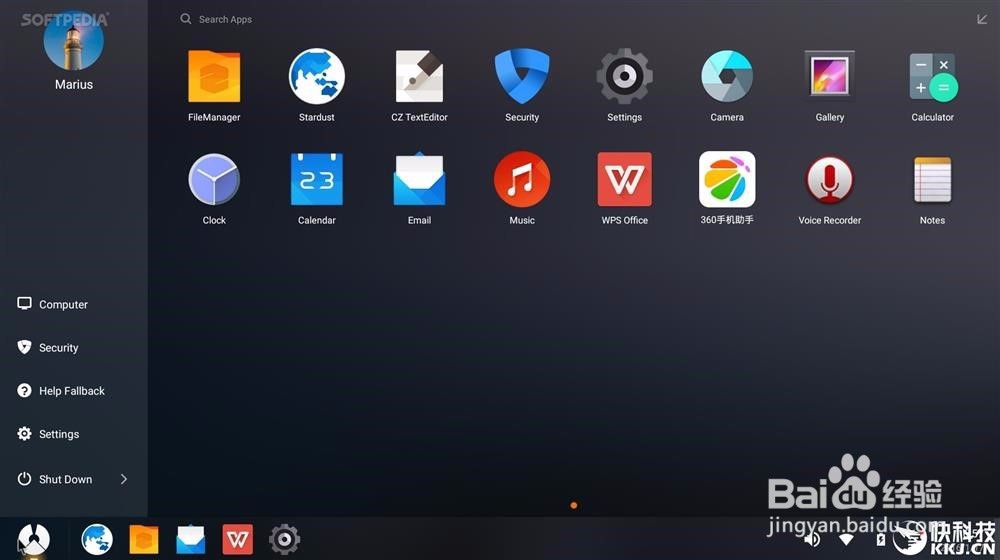
Task: Open CZ TextEditor in the app grid
Action: [419, 77]
